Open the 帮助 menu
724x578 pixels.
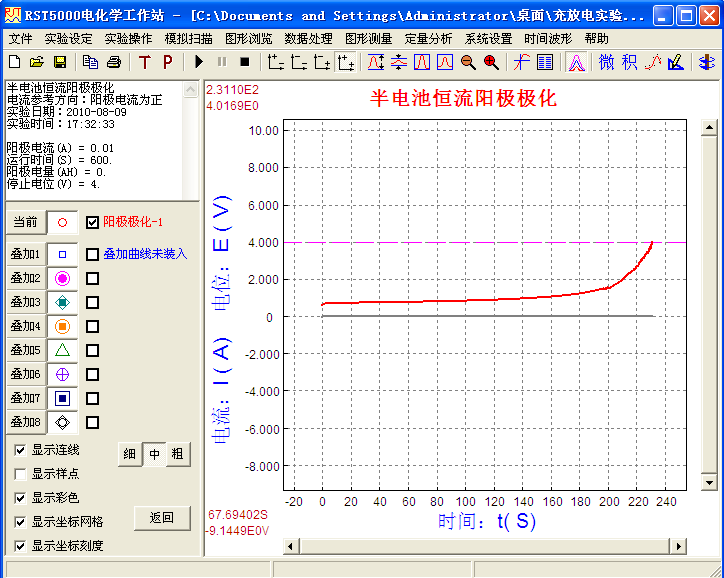[596, 38]
